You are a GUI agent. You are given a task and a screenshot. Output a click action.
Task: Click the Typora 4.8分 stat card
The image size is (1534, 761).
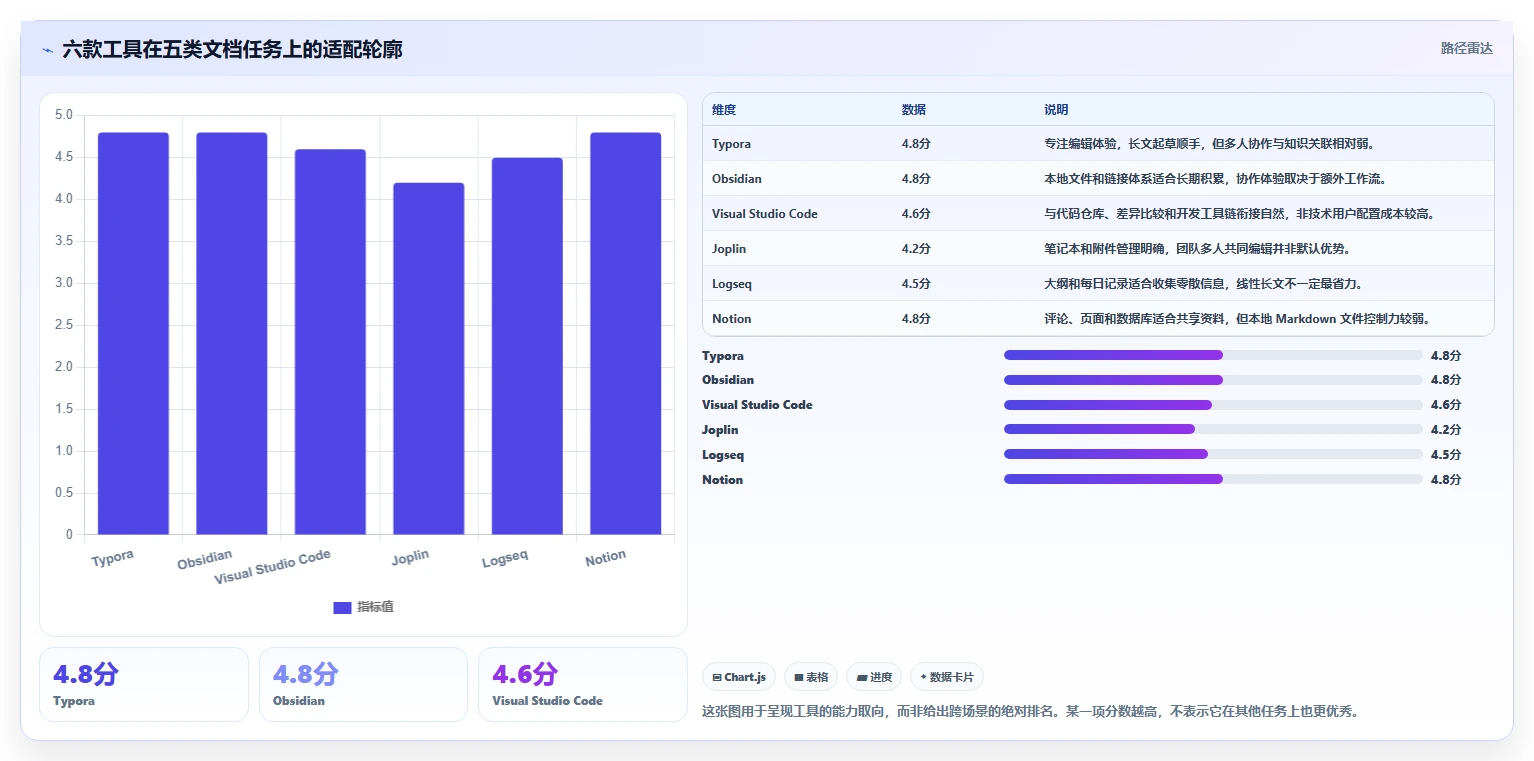point(144,684)
